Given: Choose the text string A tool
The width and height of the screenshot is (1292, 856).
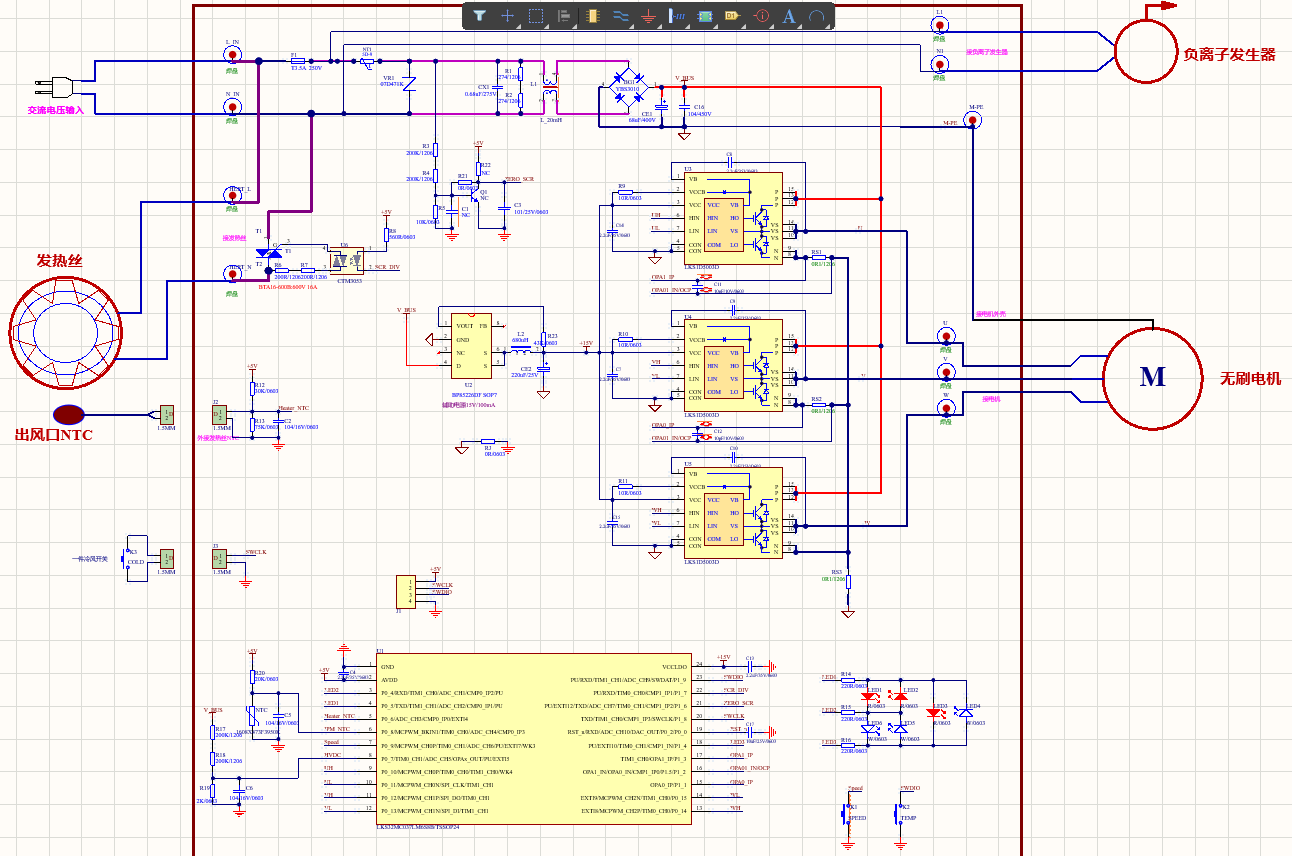Looking at the screenshot, I should coord(789,16).
